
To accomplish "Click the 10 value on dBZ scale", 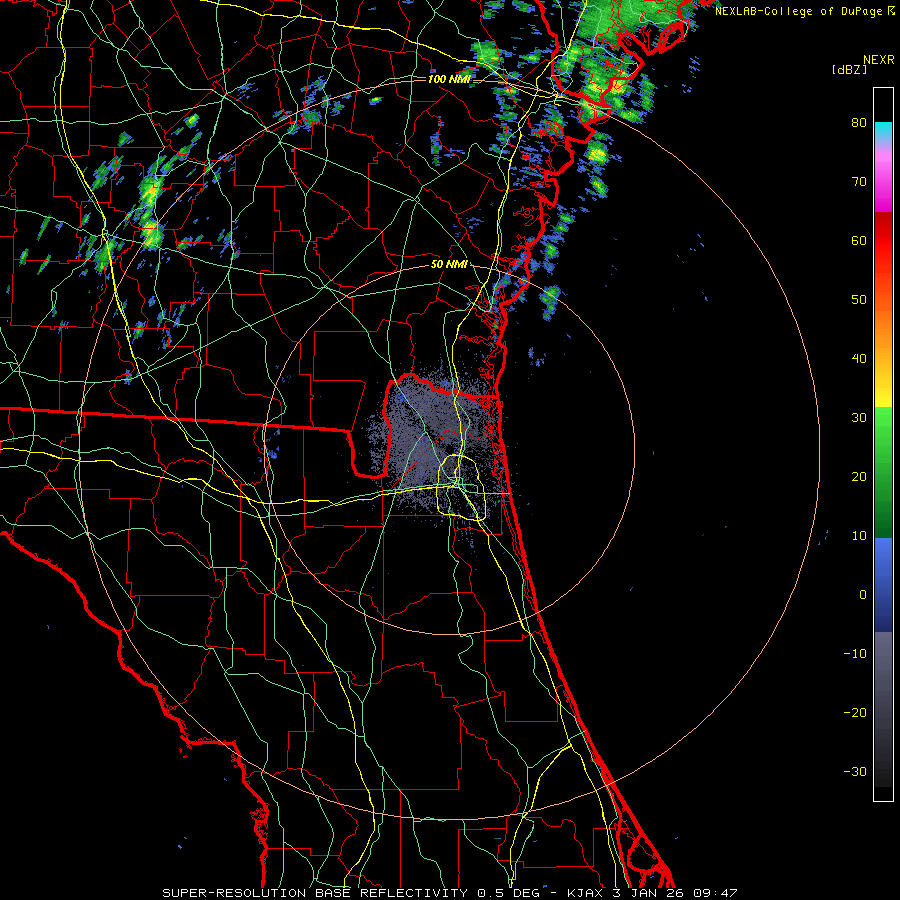I will (859, 536).
